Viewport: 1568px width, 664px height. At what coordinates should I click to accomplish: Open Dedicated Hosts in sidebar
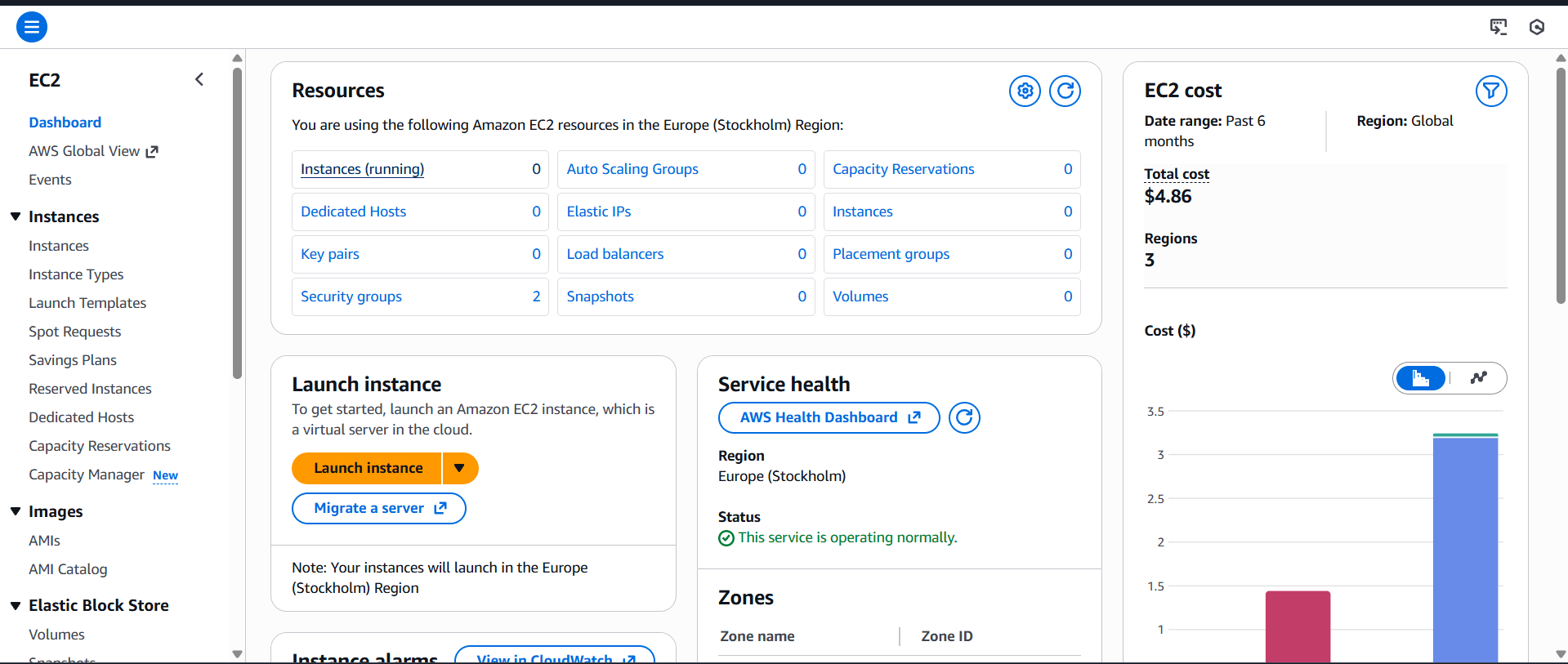click(81, 417)
